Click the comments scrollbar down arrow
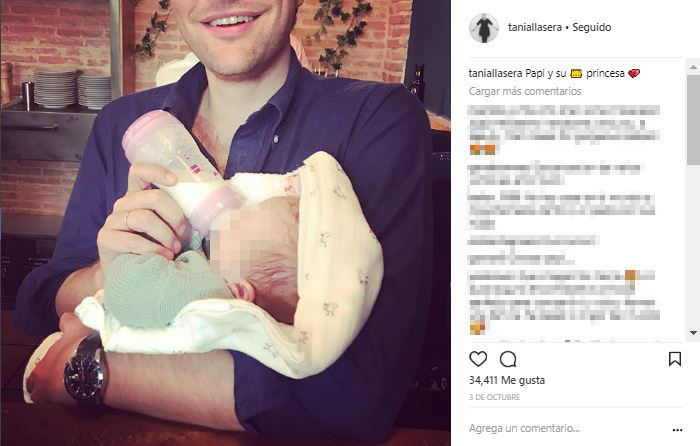This screenshot has height=446, width=700. coord(693,333)
